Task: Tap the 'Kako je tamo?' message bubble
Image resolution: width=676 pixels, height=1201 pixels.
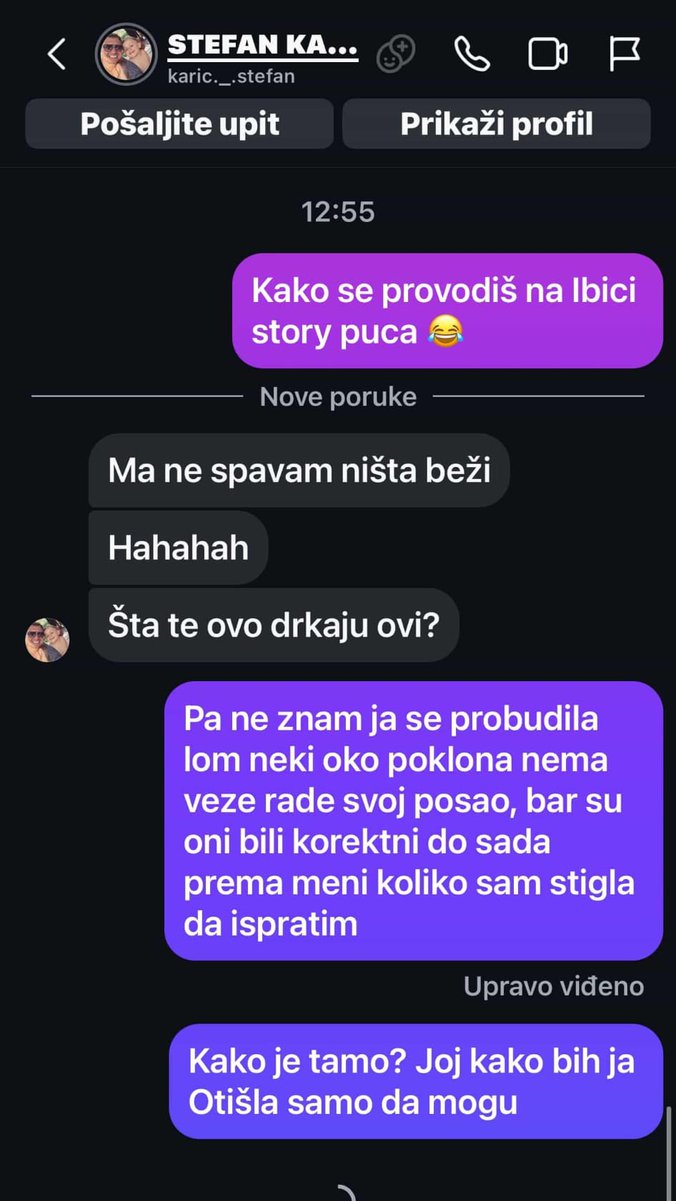Action: coord(416,1081)
